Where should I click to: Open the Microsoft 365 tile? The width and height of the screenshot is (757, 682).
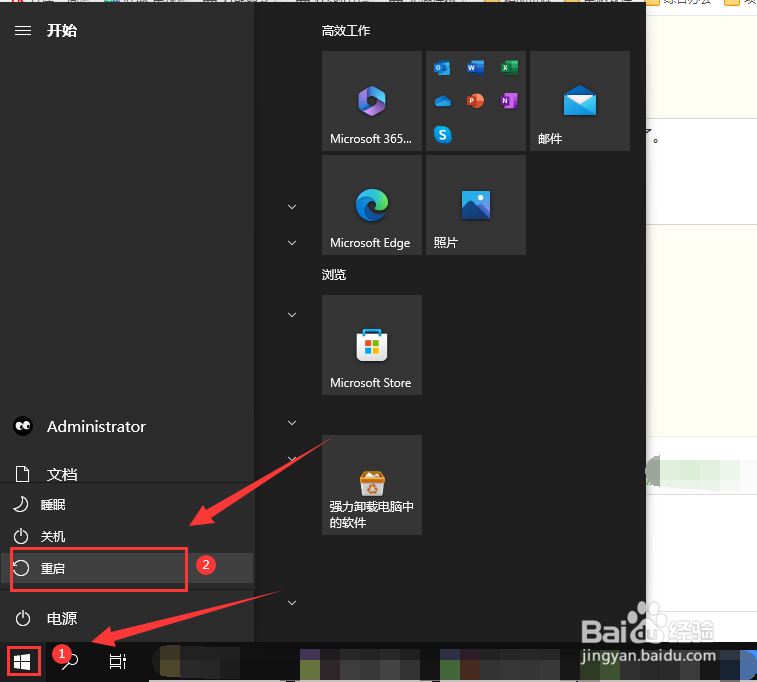click(372, 101)
